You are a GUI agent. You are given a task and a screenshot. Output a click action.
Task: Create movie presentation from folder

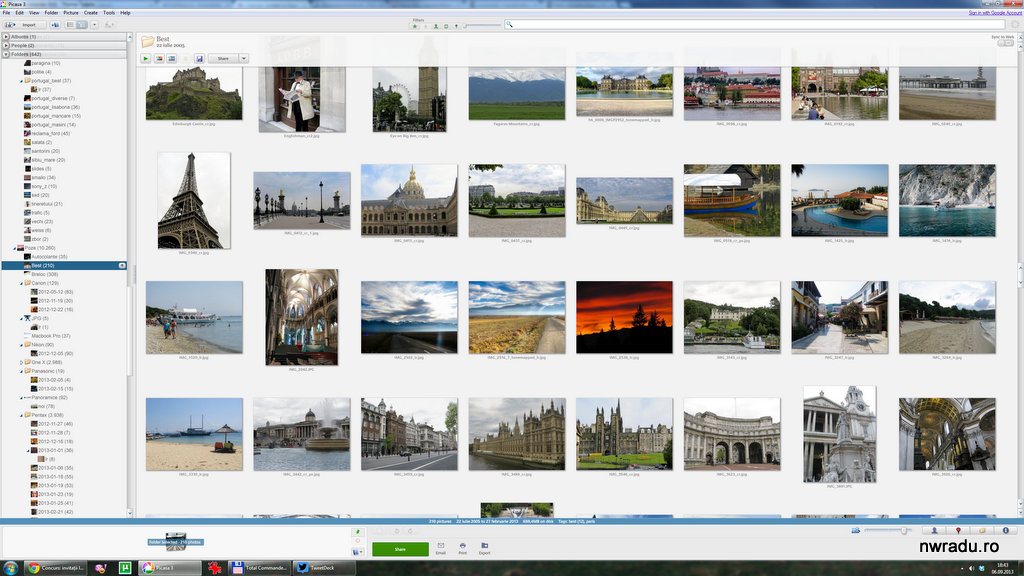pos(172,58)
